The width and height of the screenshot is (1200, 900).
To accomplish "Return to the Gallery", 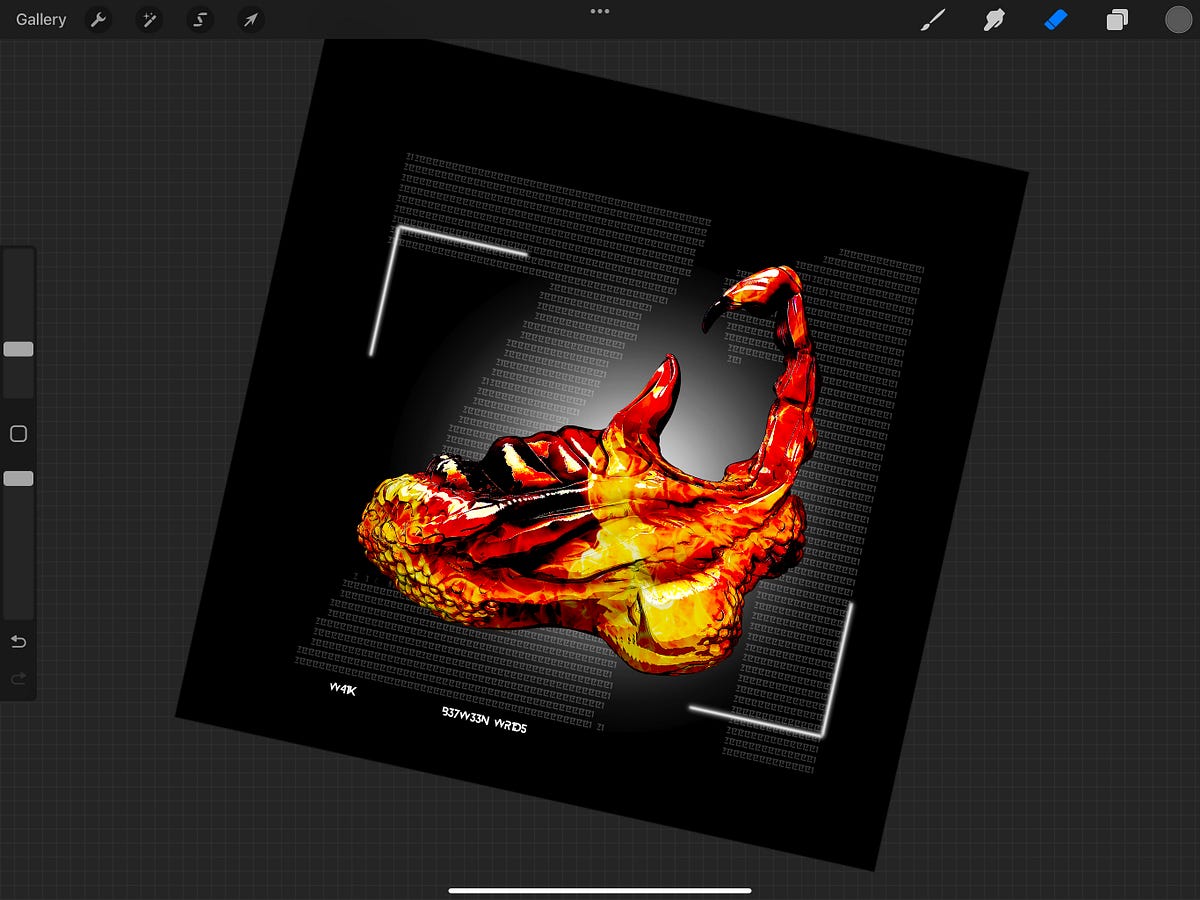I will (x=41, y=19).
